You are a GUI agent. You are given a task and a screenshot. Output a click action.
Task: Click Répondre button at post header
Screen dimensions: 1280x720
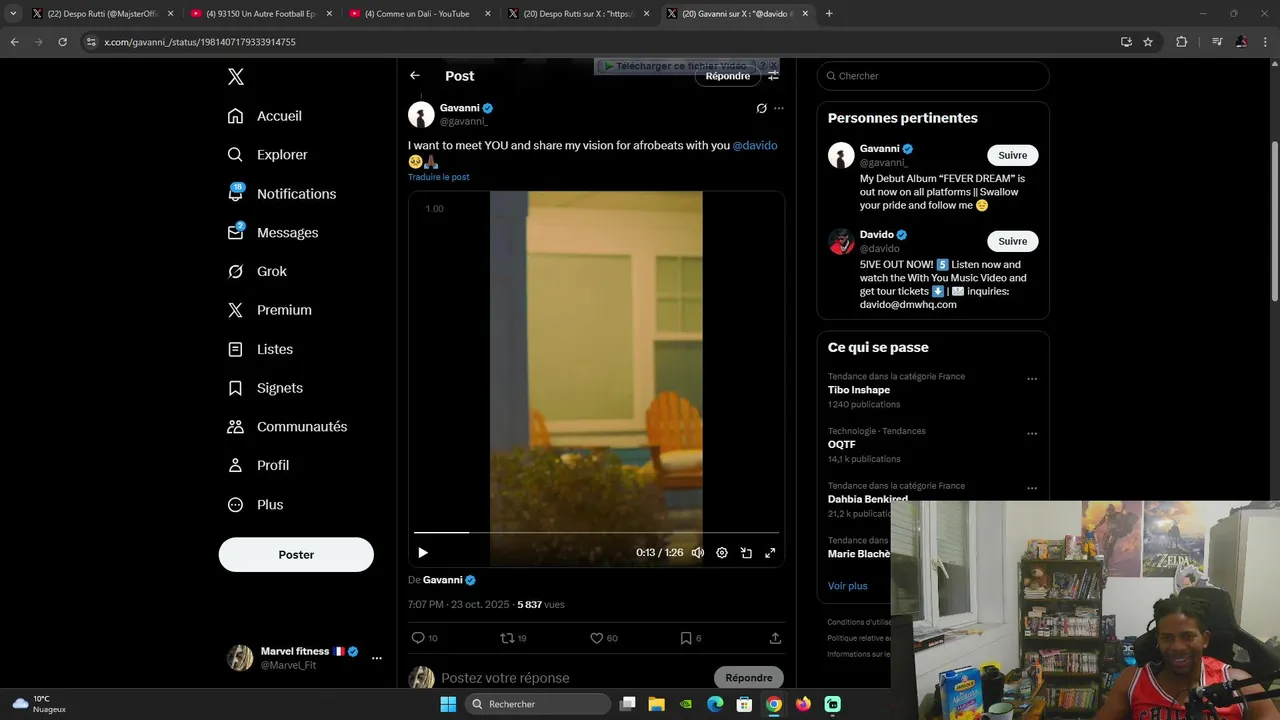pyautogui.click(x=728, y=76)
